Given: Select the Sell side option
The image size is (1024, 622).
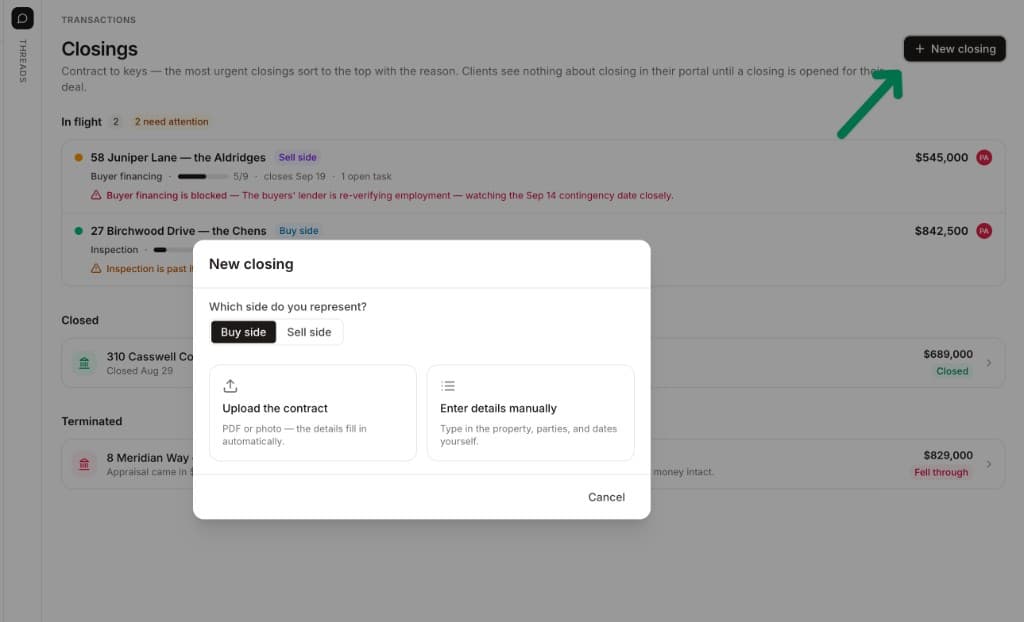Looking at the screenshot, I should click(309, 332).
